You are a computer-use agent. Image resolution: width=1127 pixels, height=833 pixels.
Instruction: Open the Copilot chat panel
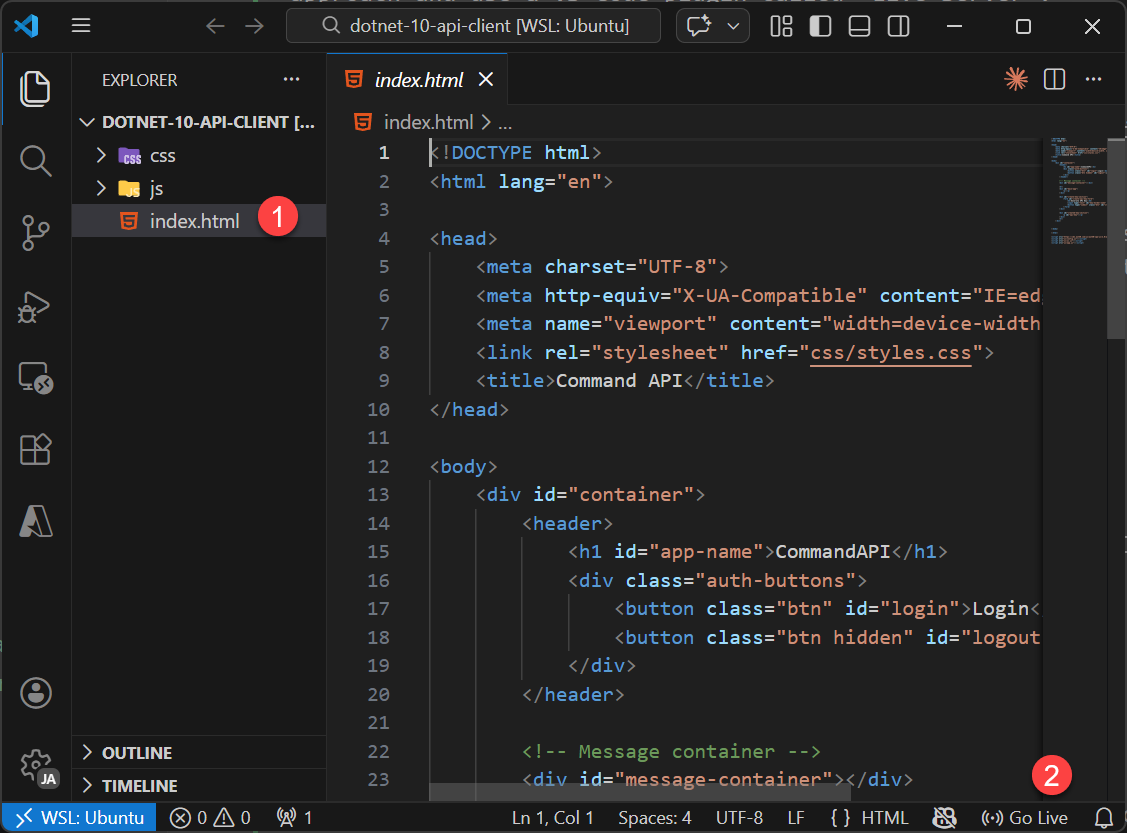click(x=700, y=25)
